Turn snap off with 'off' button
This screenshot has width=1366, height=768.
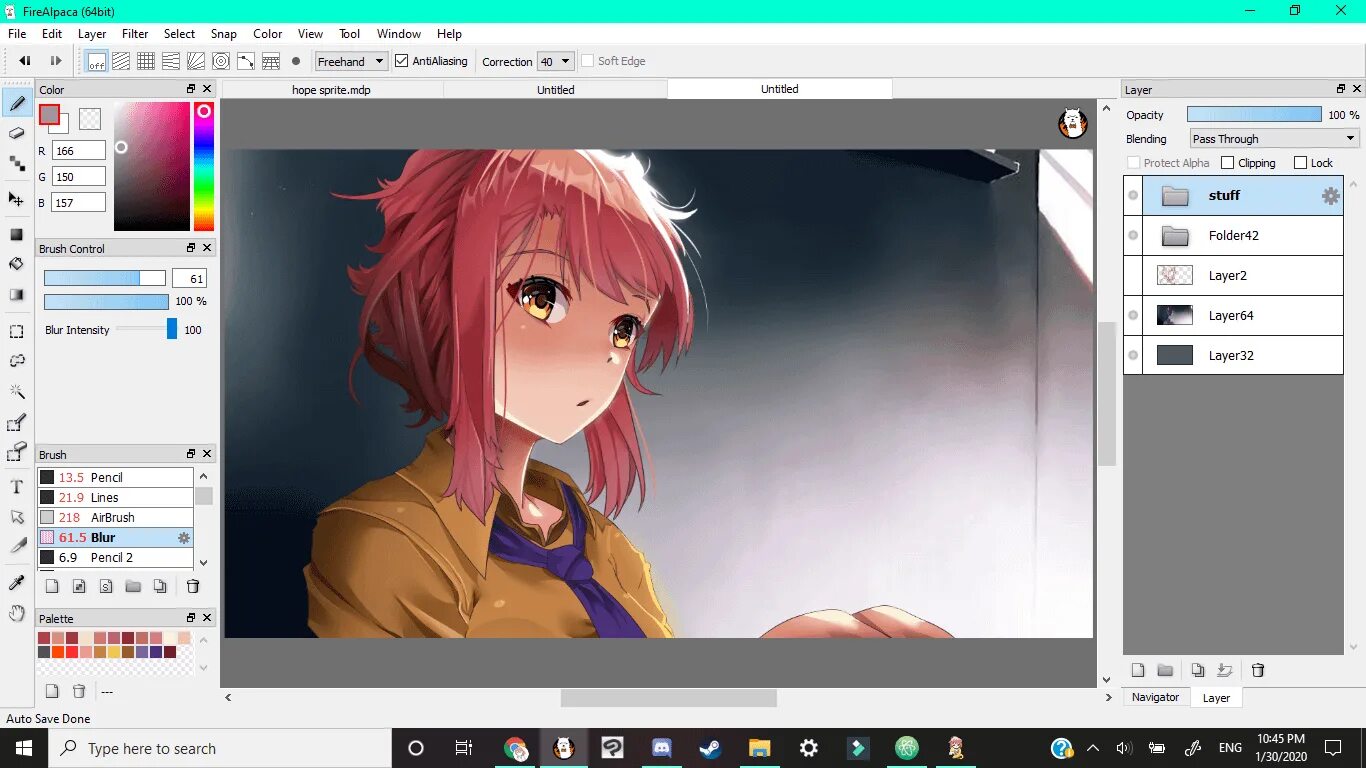(x=96, y=61)
